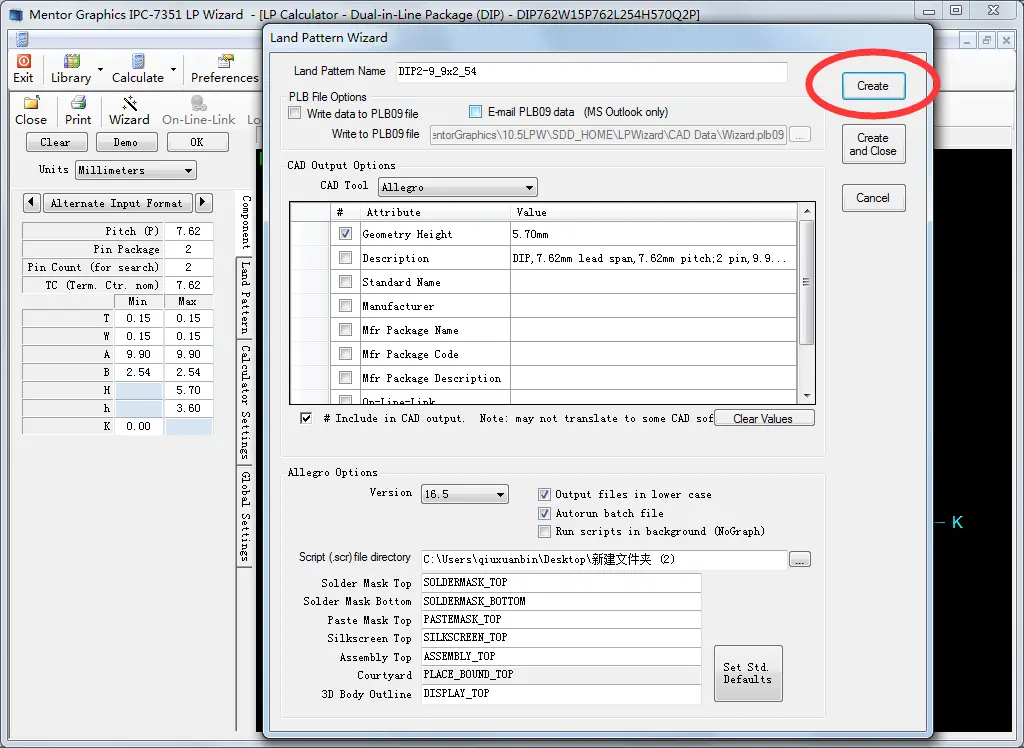Click the Solder Mask Bottom field
The height and width of the screenshot is (748, 1024).
click(561, 601)
